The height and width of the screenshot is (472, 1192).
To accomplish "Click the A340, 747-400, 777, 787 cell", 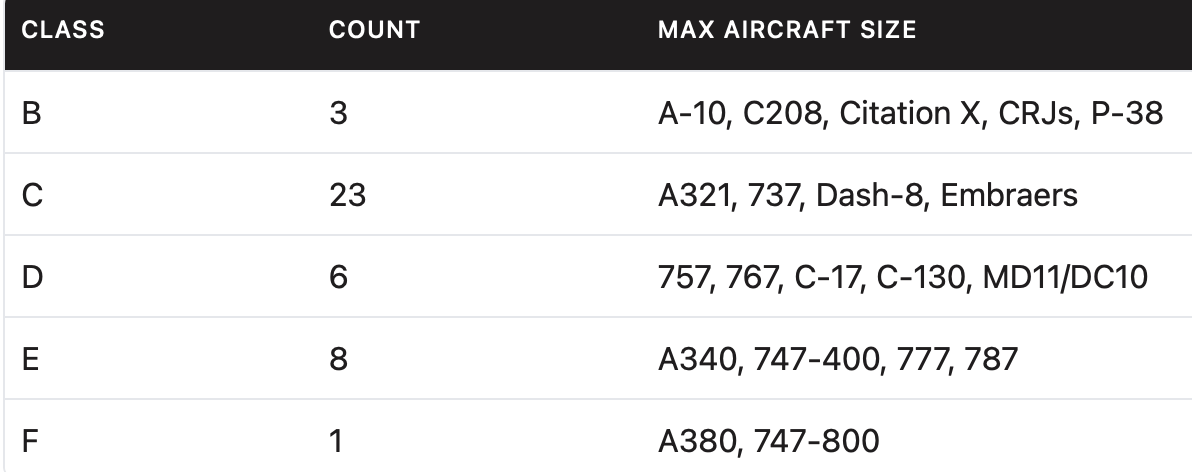I will coord(838,359).
